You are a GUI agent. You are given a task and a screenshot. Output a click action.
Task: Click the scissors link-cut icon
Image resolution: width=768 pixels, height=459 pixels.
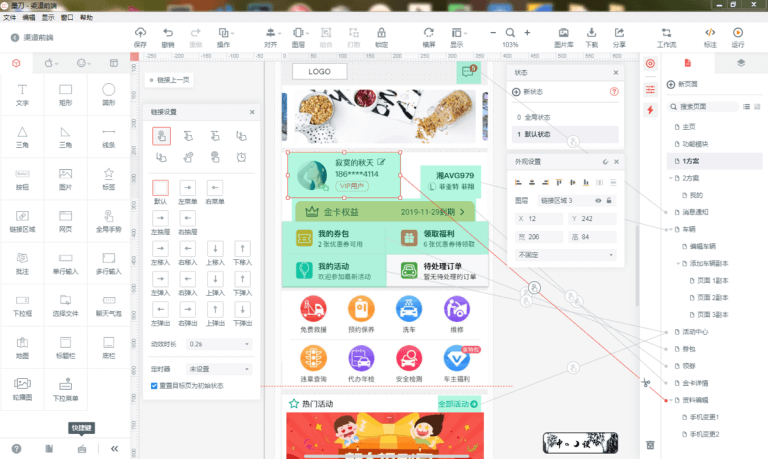pyautogui.click(x=646, y=383)
